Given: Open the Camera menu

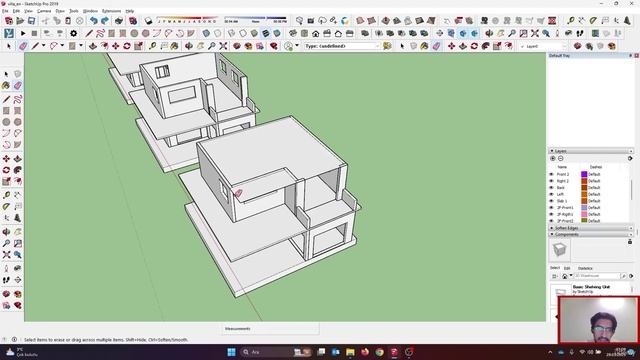Looking at the screenshot, I should point(44,11).
